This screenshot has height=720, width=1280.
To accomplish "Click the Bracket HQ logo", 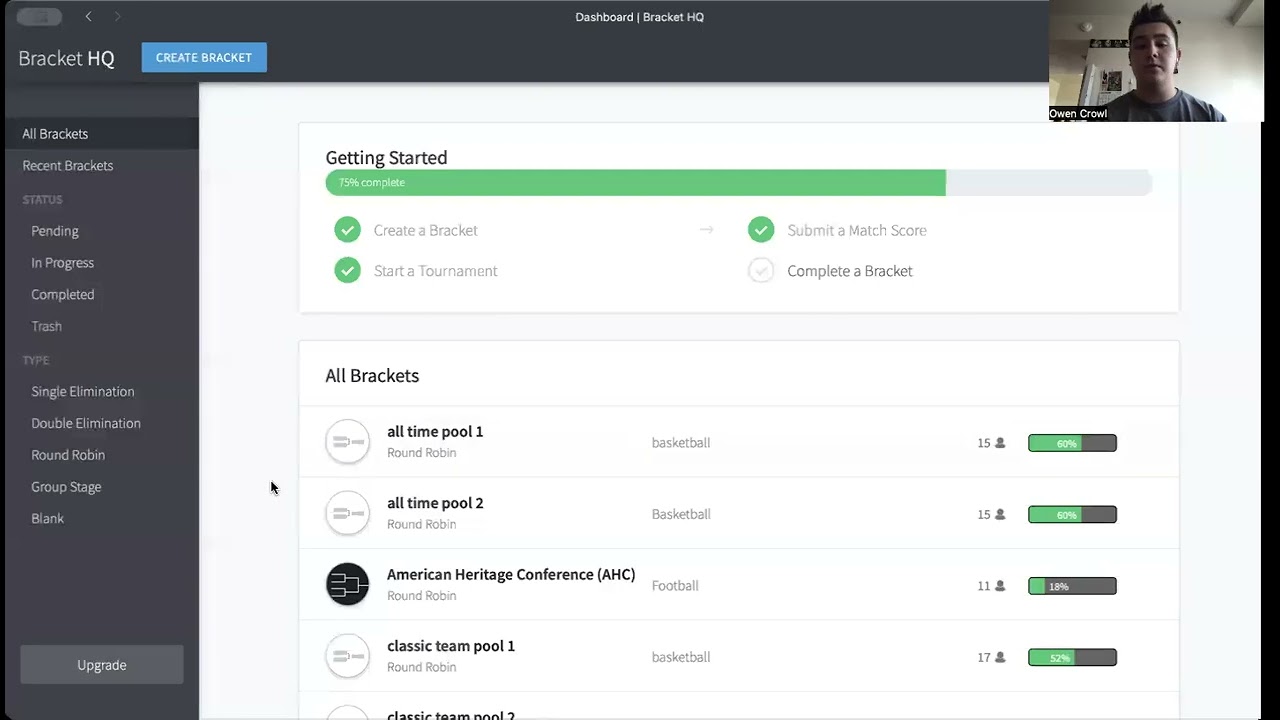I will click(66, 58).
